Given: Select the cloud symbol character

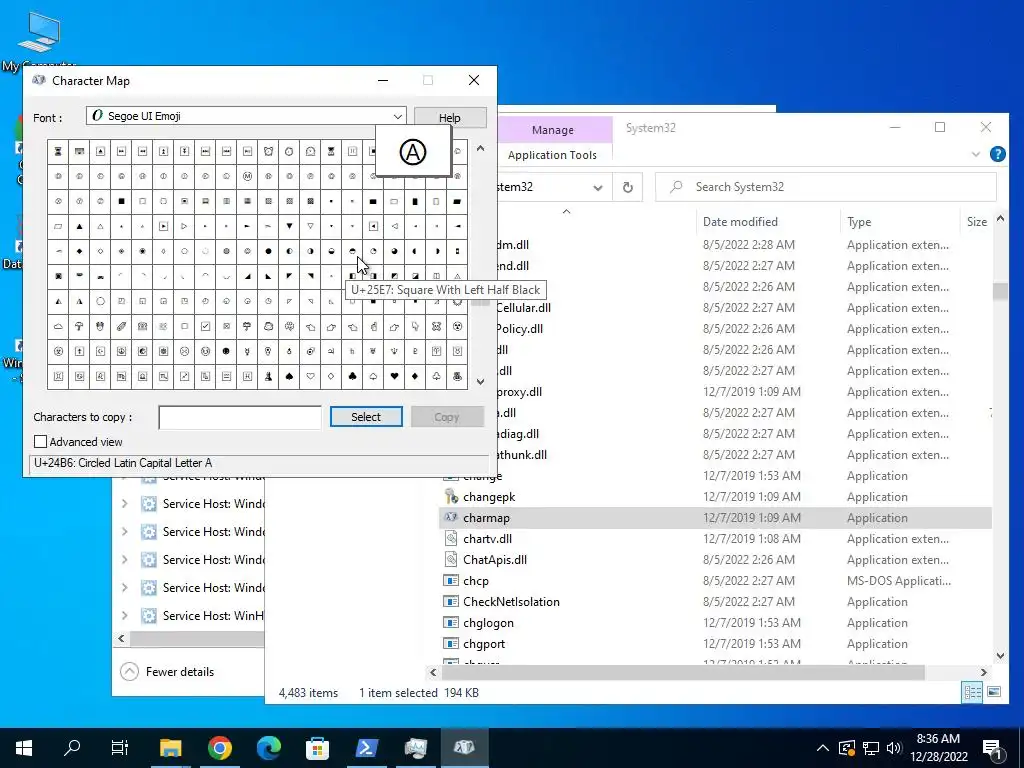Looking at the screenshot, I should pos(58,327).
